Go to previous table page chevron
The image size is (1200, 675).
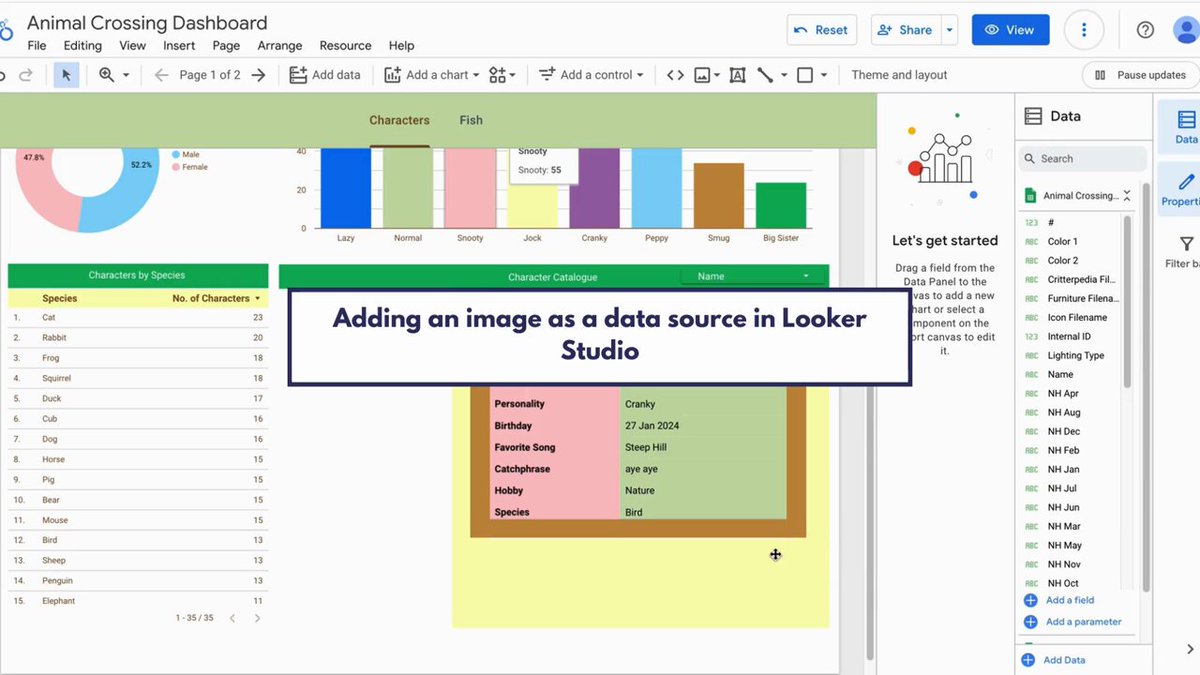coord(233,618)
